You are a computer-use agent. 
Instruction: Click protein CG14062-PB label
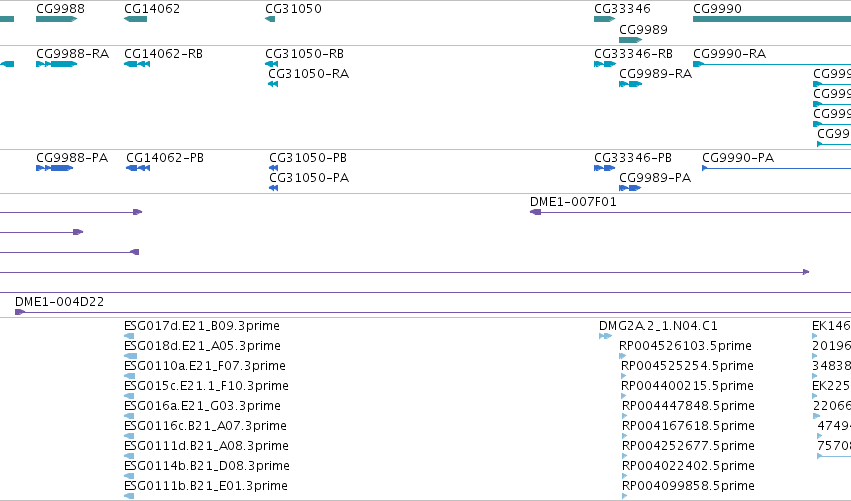(x=165, y=158)
